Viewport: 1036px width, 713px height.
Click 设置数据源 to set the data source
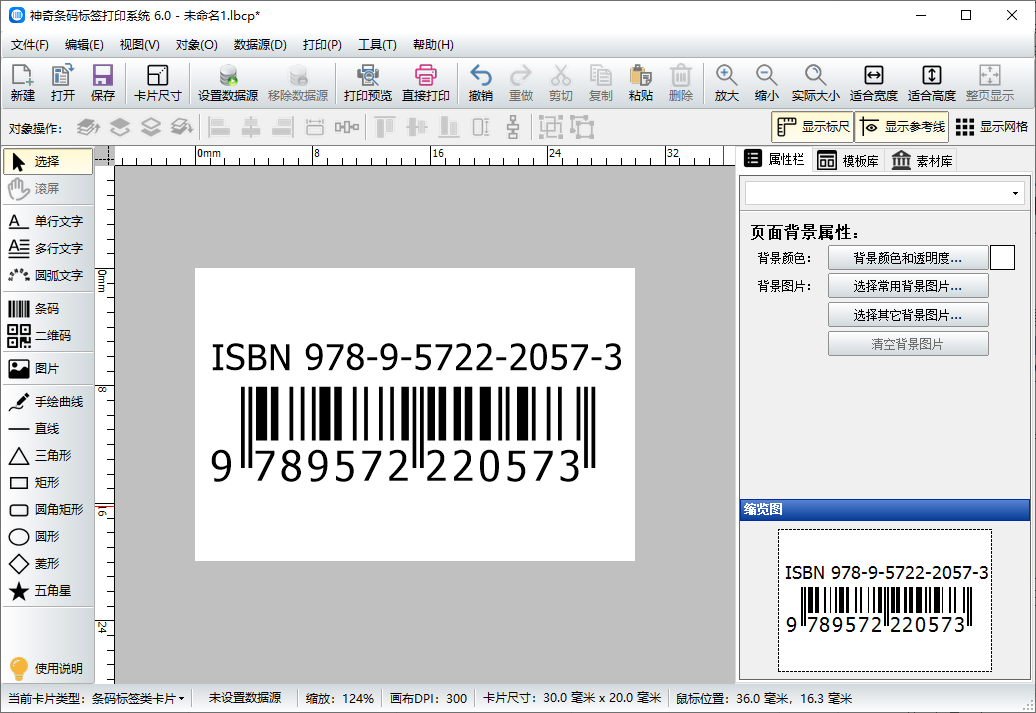coord(228,83)
